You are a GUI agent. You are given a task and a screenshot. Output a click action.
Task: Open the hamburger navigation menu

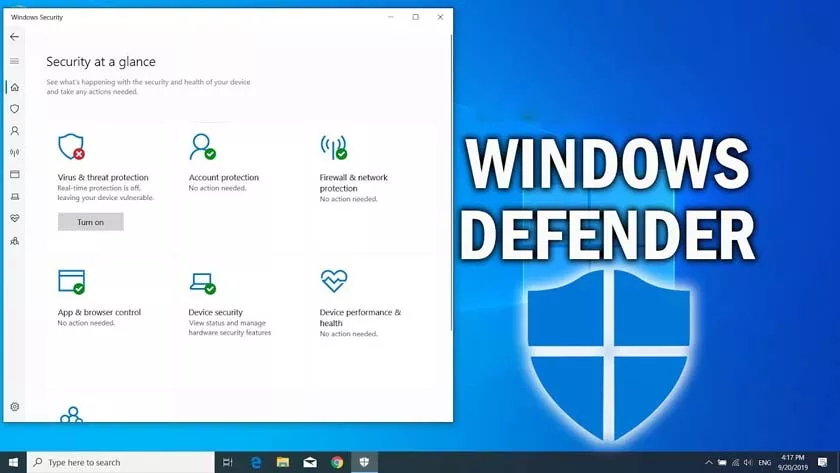point(14,61)
